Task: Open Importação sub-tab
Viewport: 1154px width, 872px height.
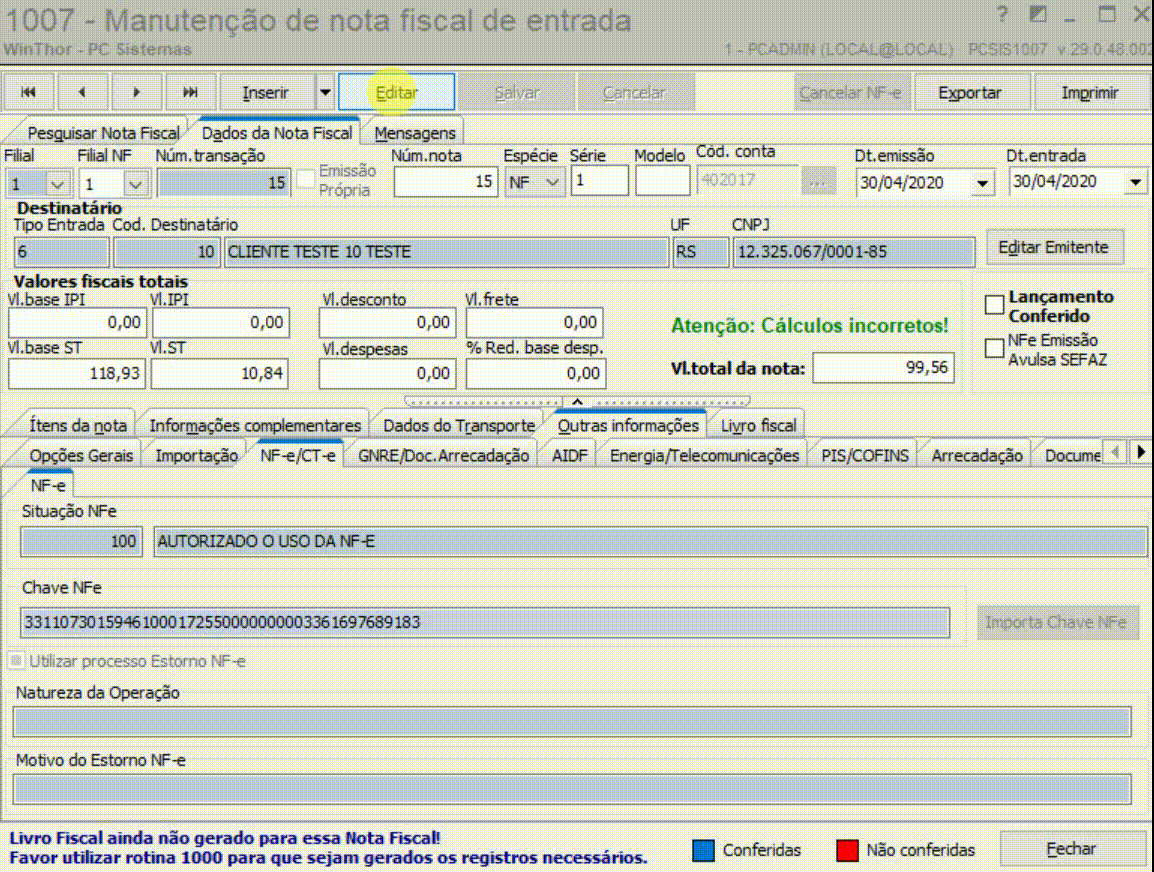Action: coord(197,456)
